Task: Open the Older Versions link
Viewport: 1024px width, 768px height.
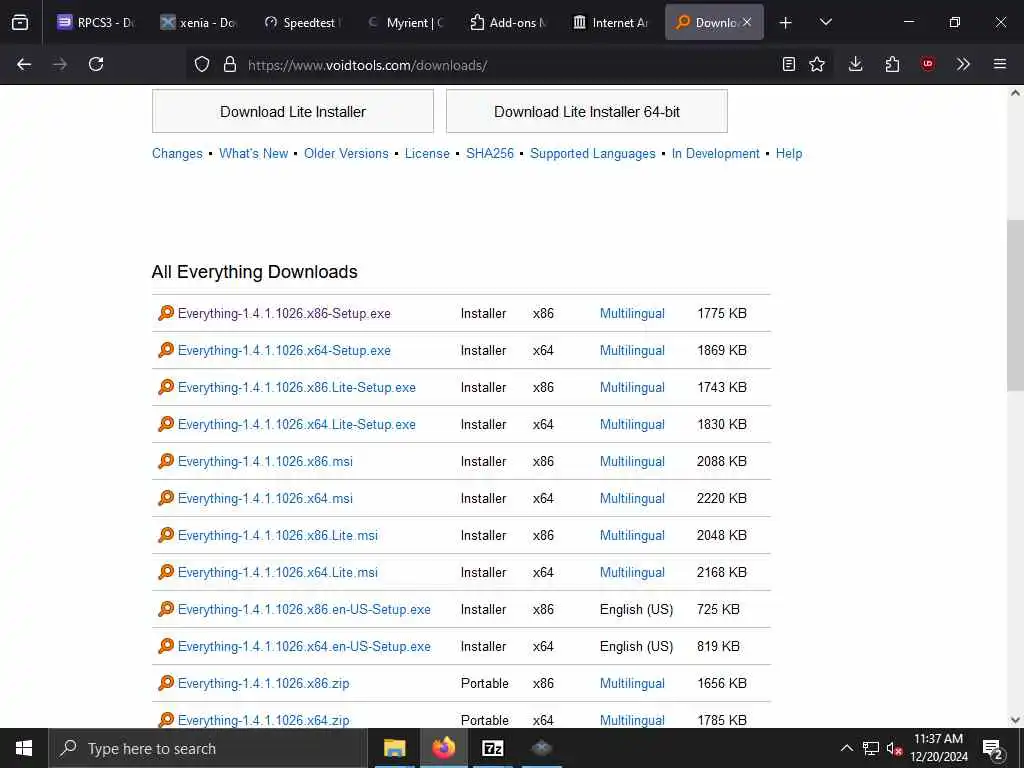Action: pos(346,153)
